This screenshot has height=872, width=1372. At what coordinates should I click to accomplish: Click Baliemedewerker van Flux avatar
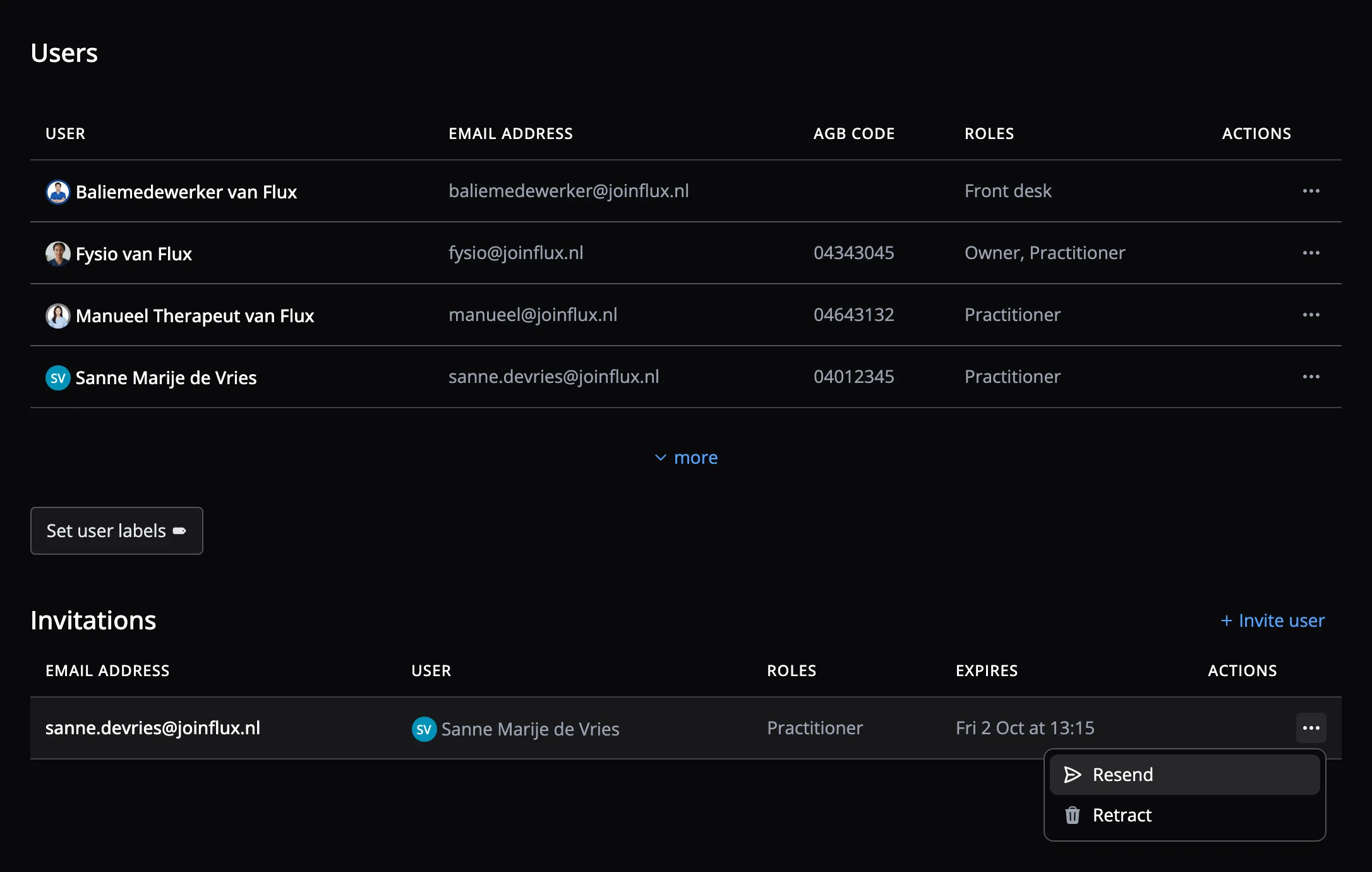[57, 191]
